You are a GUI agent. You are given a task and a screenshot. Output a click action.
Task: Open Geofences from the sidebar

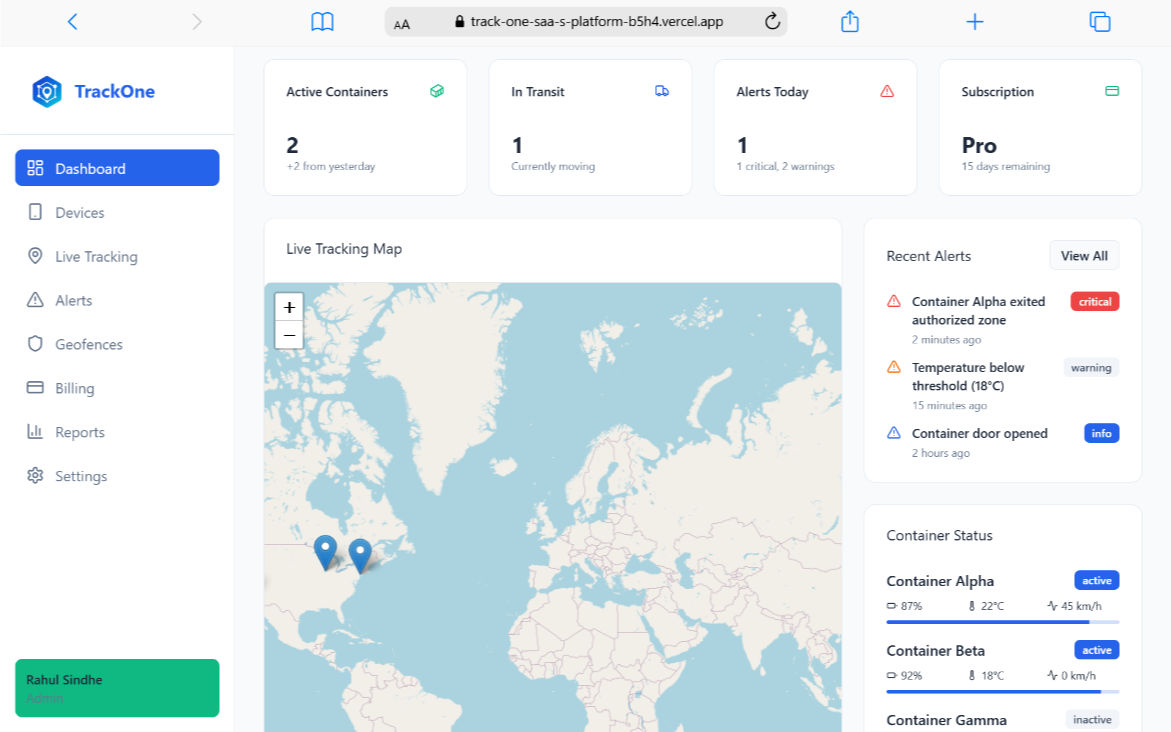click(89, 345)
